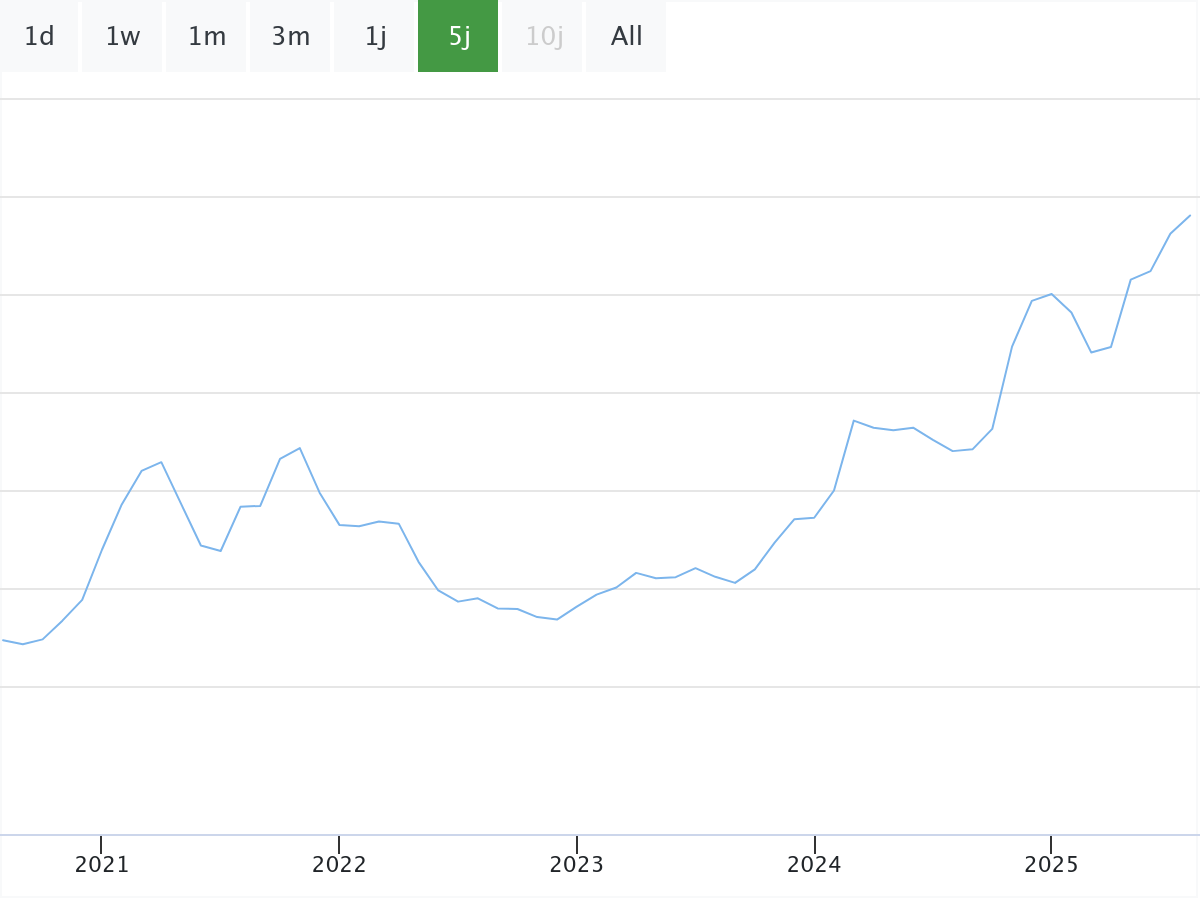Show All available chart history
Image resolution: width=1200 pixels, height=900 pixels.
[627, 37]
